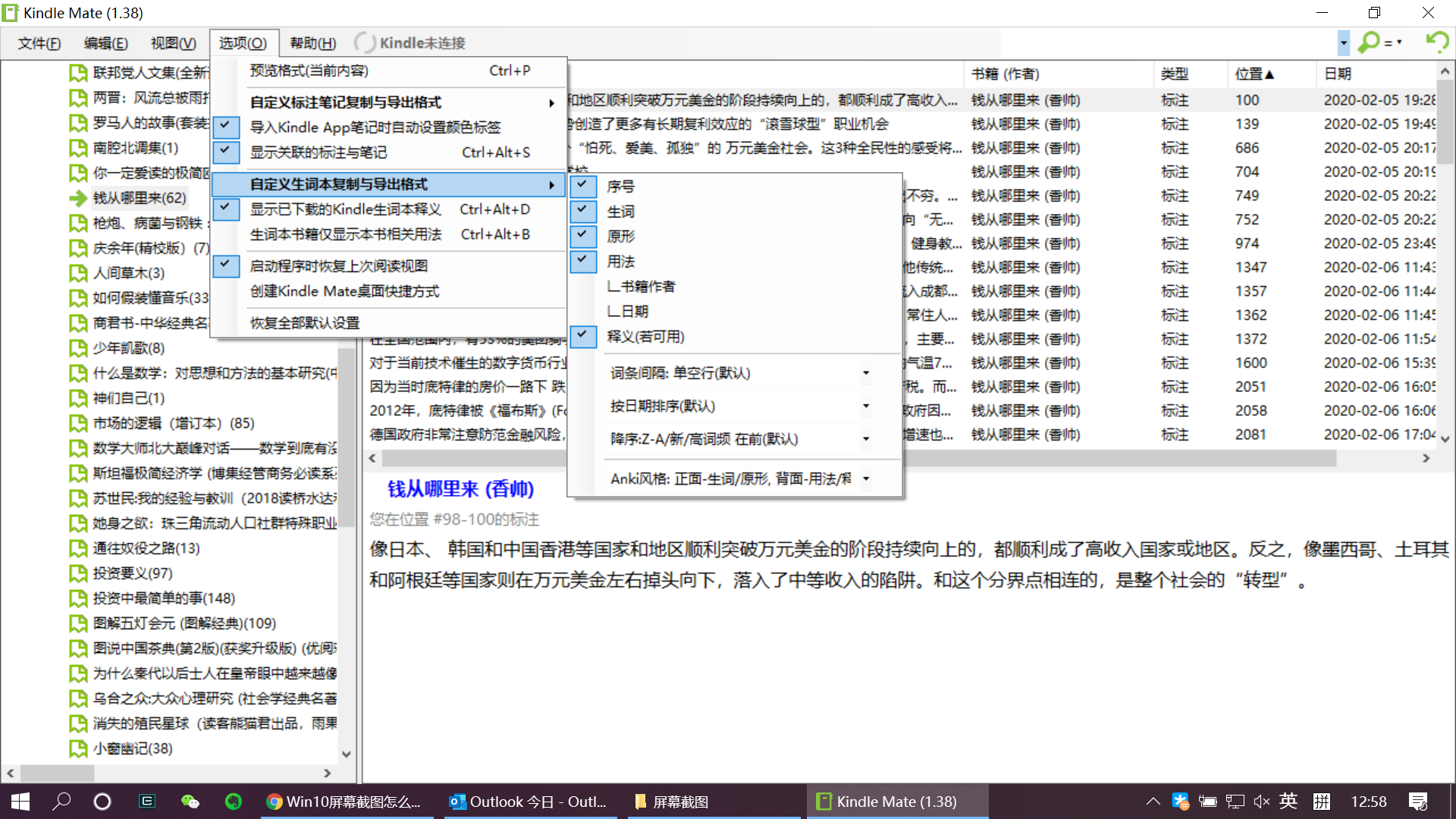Click 创建Kindle Mate桌面快捷方式 entry
The width and height of the screenshot is (1456, 819).
[x=344, y=291]
